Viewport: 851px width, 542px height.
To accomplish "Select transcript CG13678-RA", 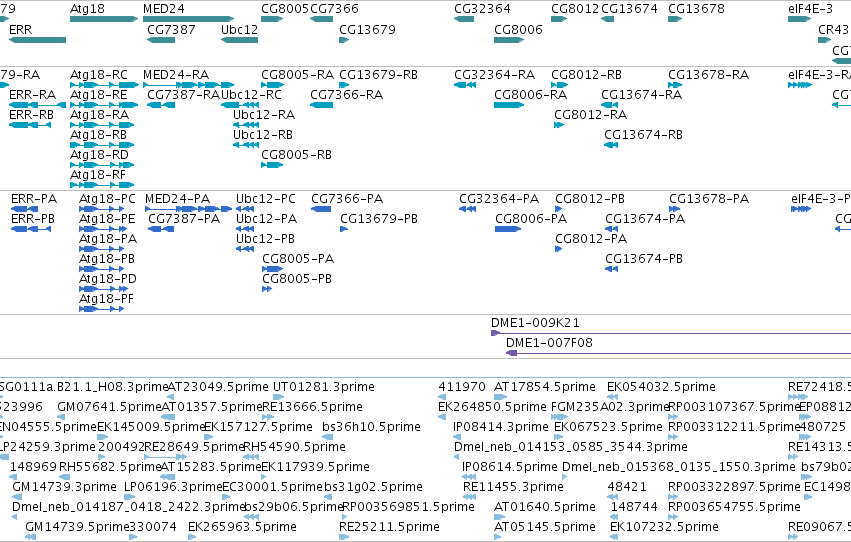I will click(x=708, y=75).
